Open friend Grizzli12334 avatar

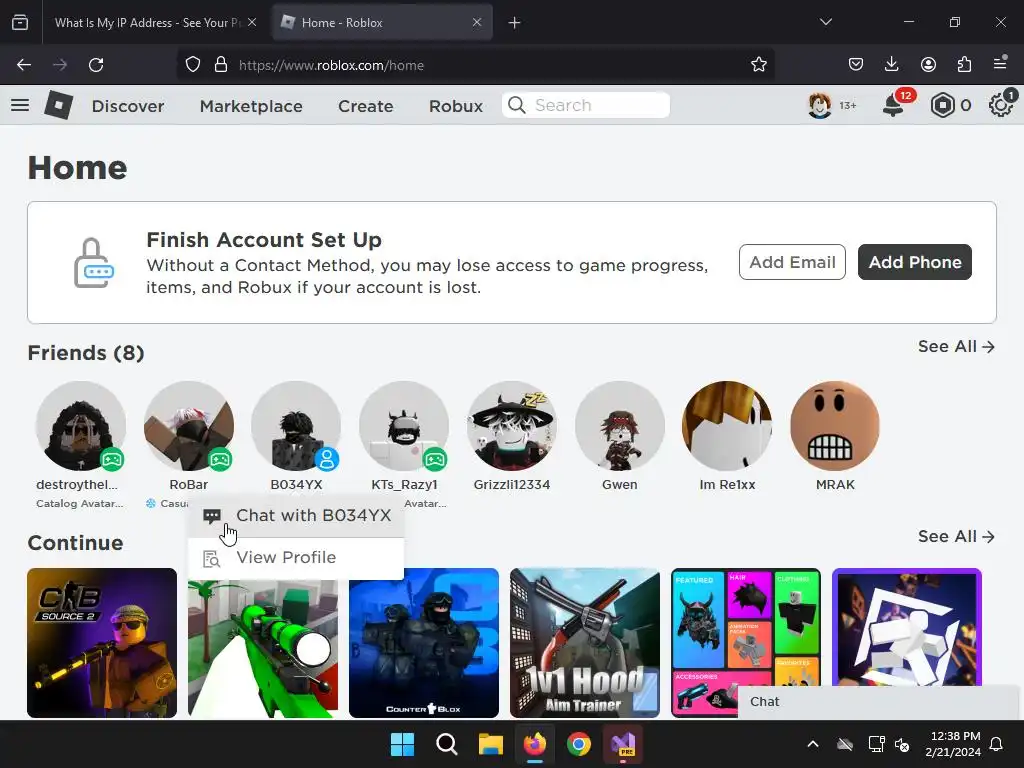[x=512, y=426]
